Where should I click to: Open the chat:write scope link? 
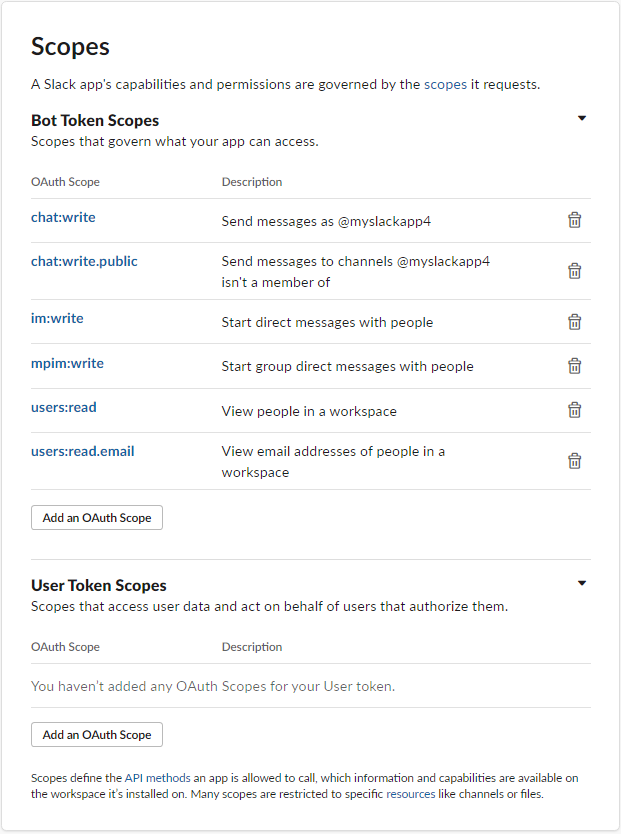point(63,217)
